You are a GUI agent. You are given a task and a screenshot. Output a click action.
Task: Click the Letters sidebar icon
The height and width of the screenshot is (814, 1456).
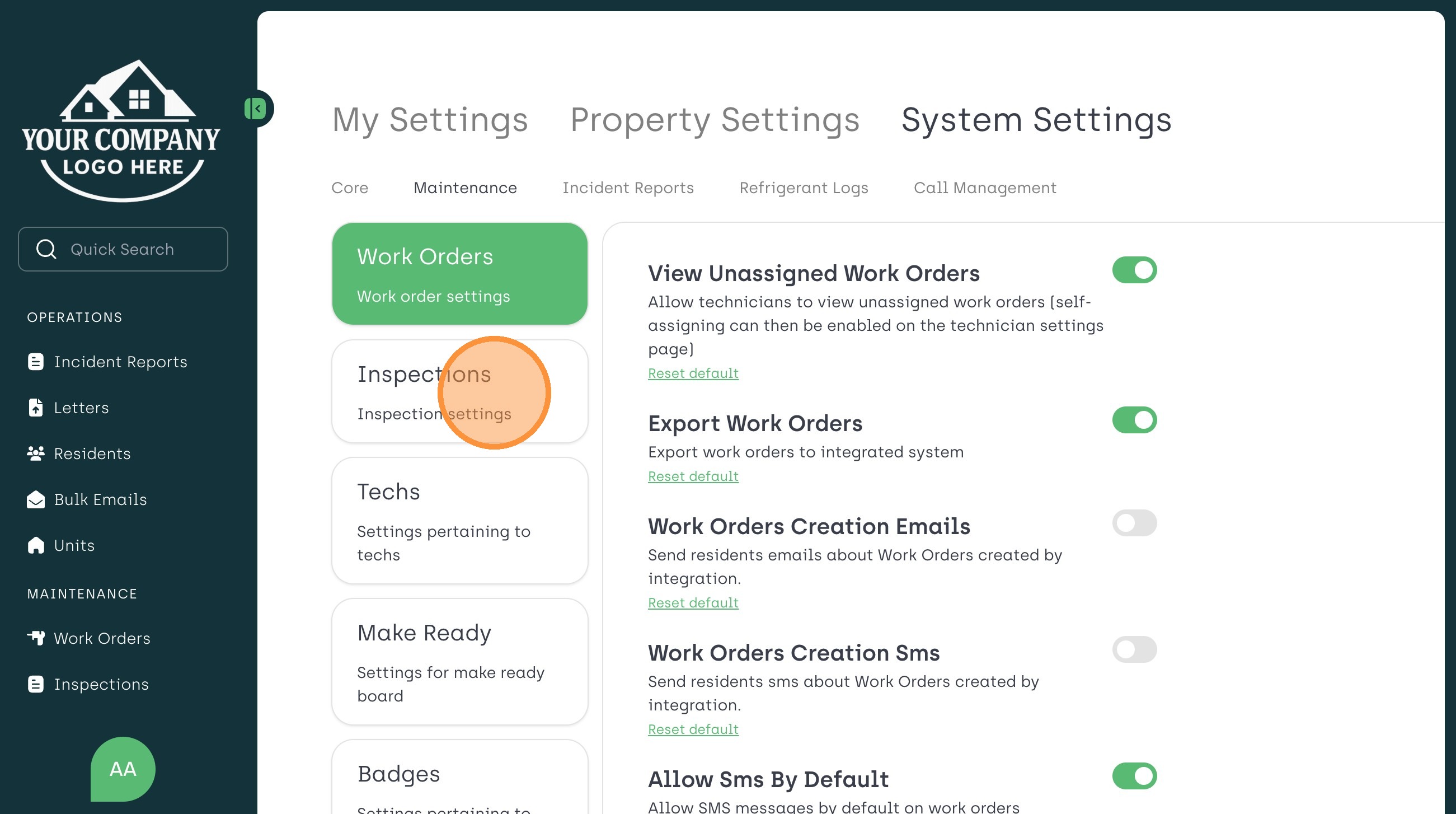point(36,408)
